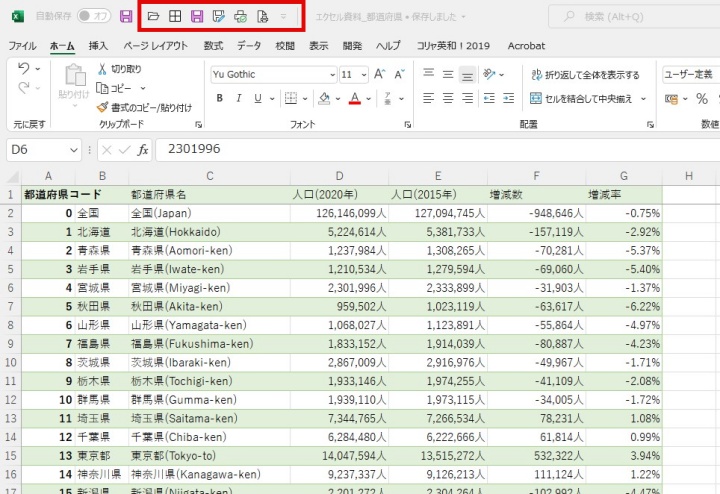The height and width of the screenshot is (494, 720).
Task: Click the Undo arrow icon
Action: [24, 69]
